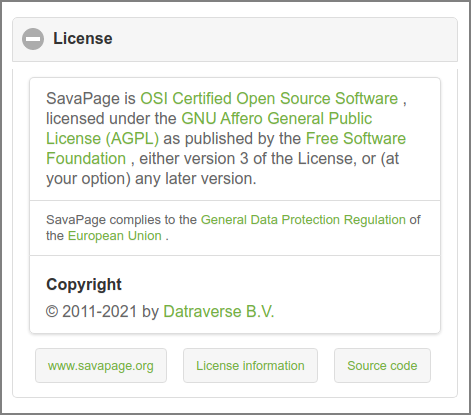The height and width of the screenshot is (415, 471).
Task: Select the Copyright heading text
Action: (x=84, y=284)
